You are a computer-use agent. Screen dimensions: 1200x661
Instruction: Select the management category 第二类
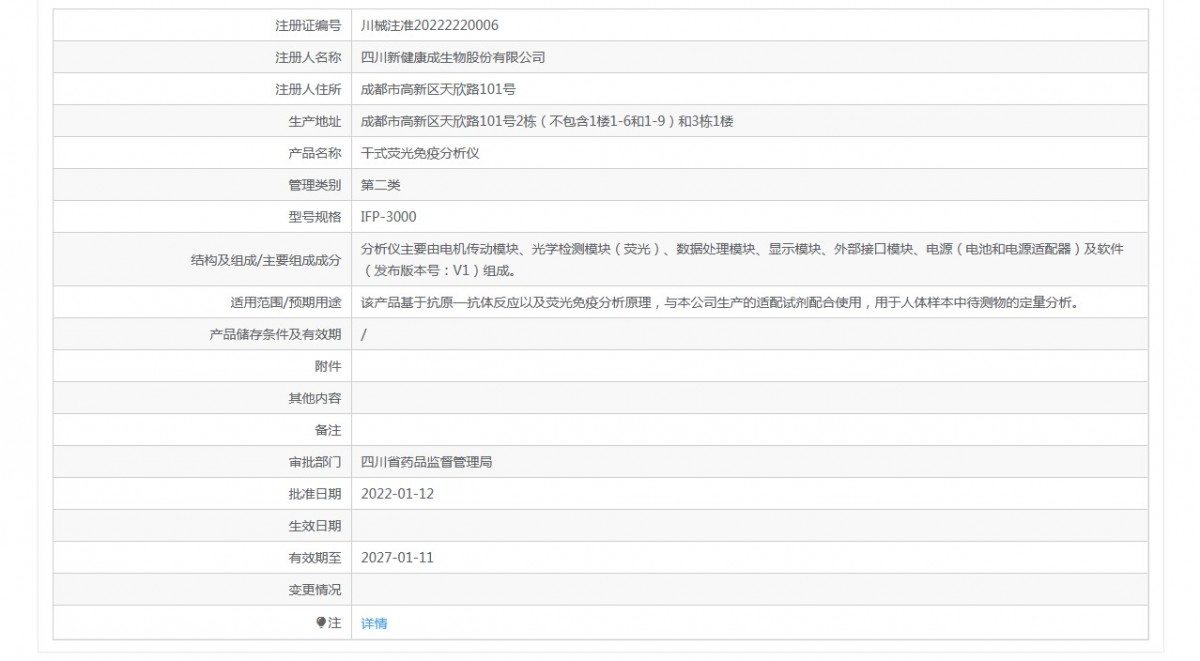pyautogui.click(x=381, y=185)
